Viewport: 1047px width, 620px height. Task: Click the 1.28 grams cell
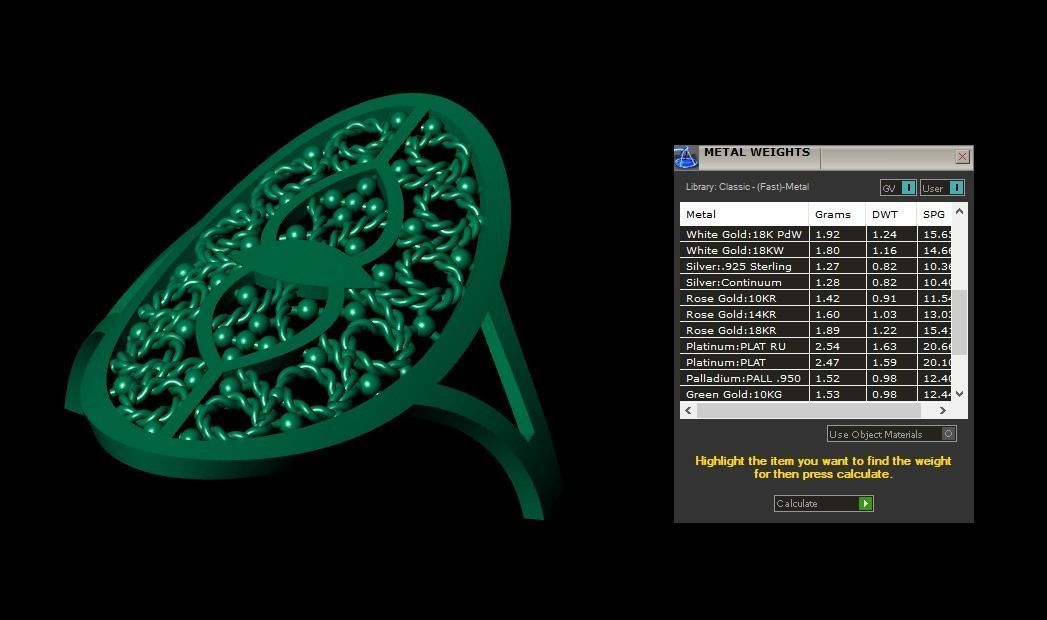pyautogui.click(x=837, y=282)
